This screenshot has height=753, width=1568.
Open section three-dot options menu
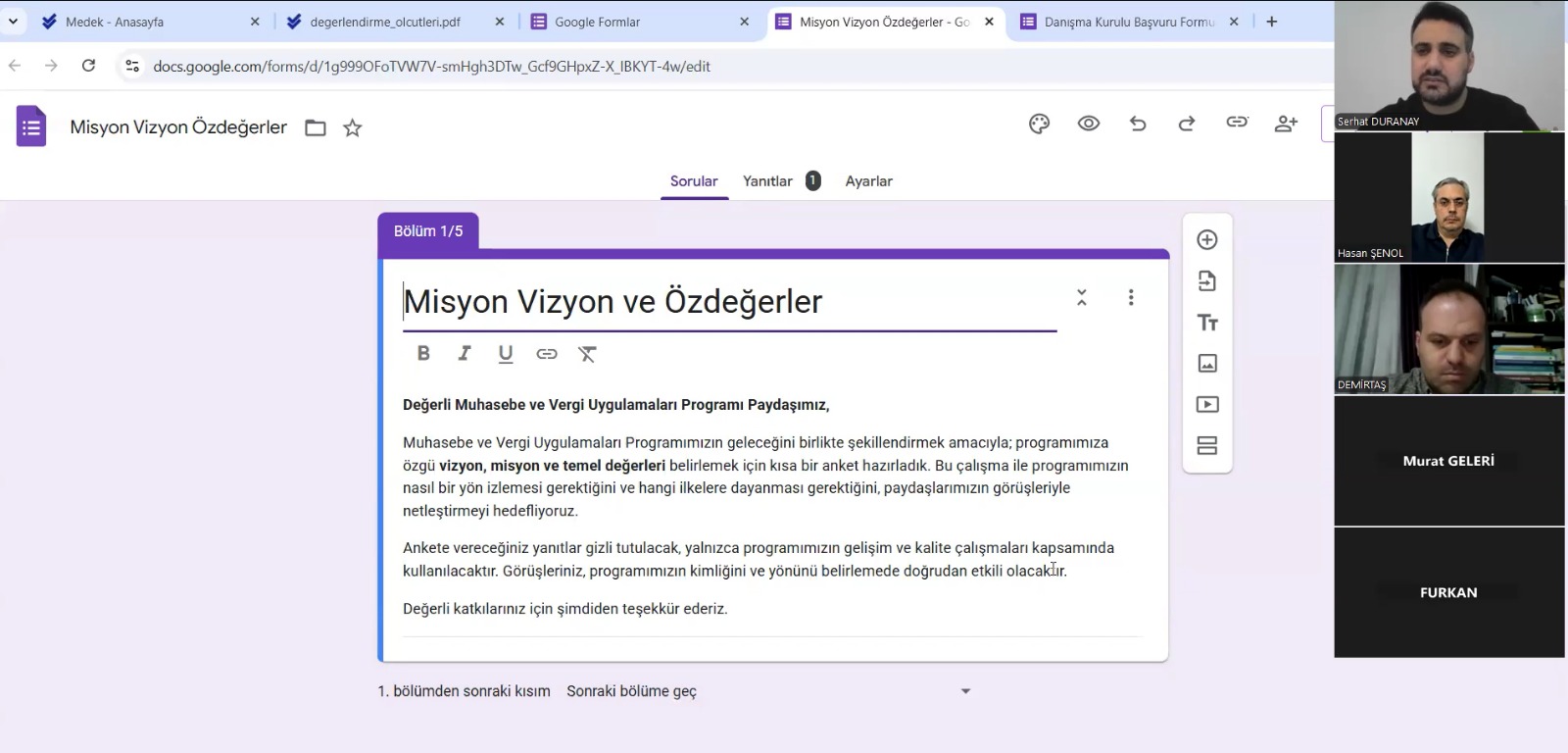[1131, 297]
